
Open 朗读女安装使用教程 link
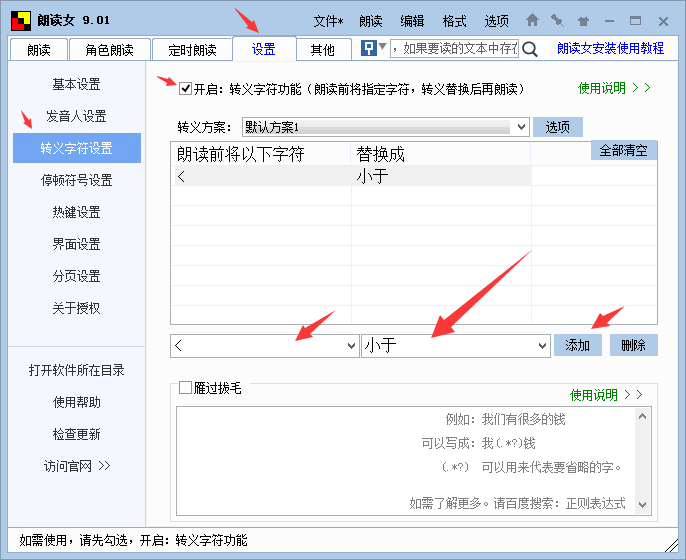pyautogui.click(x=610, y=48)
